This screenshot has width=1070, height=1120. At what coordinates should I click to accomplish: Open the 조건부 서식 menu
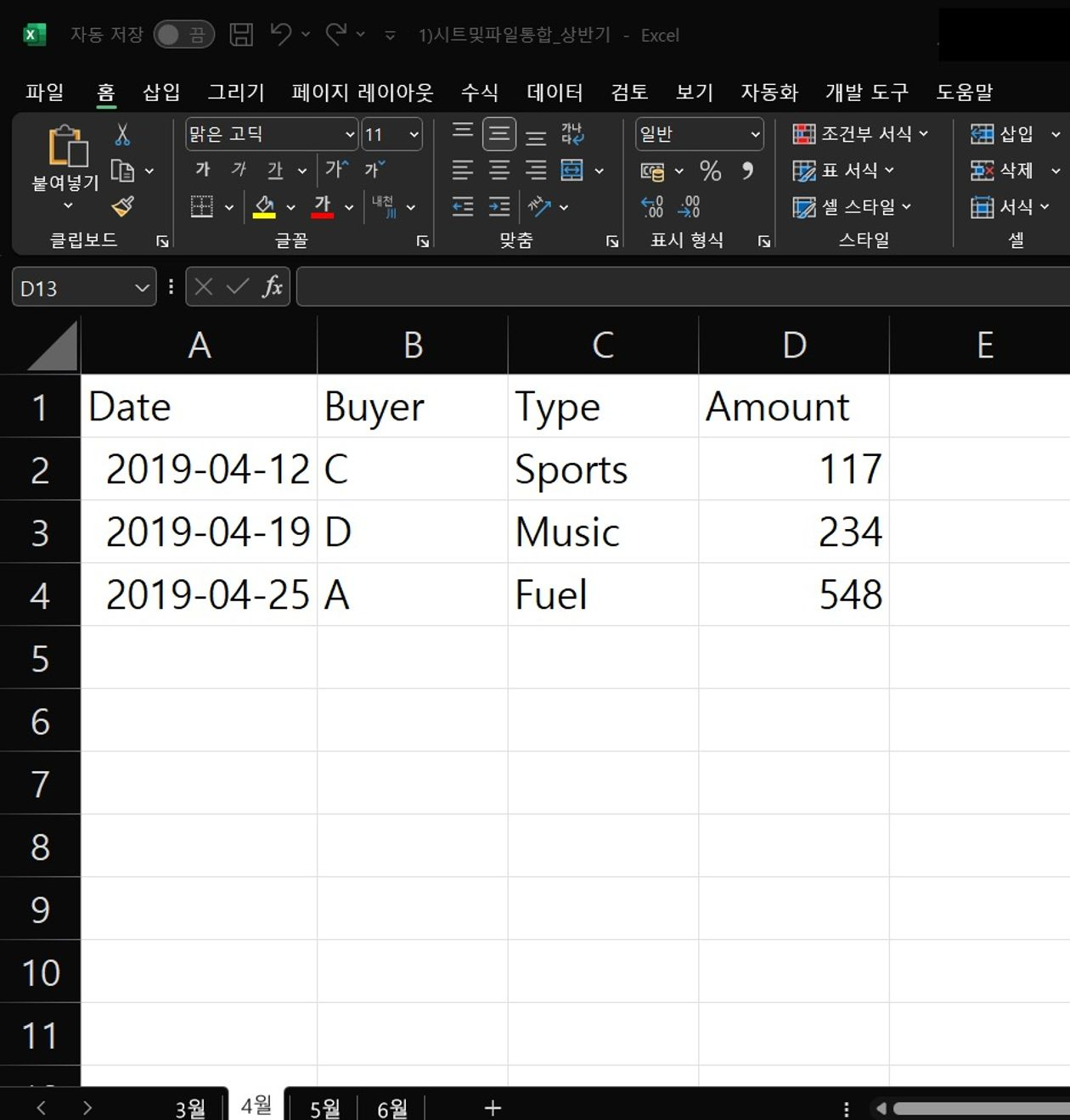coord(860,134)
